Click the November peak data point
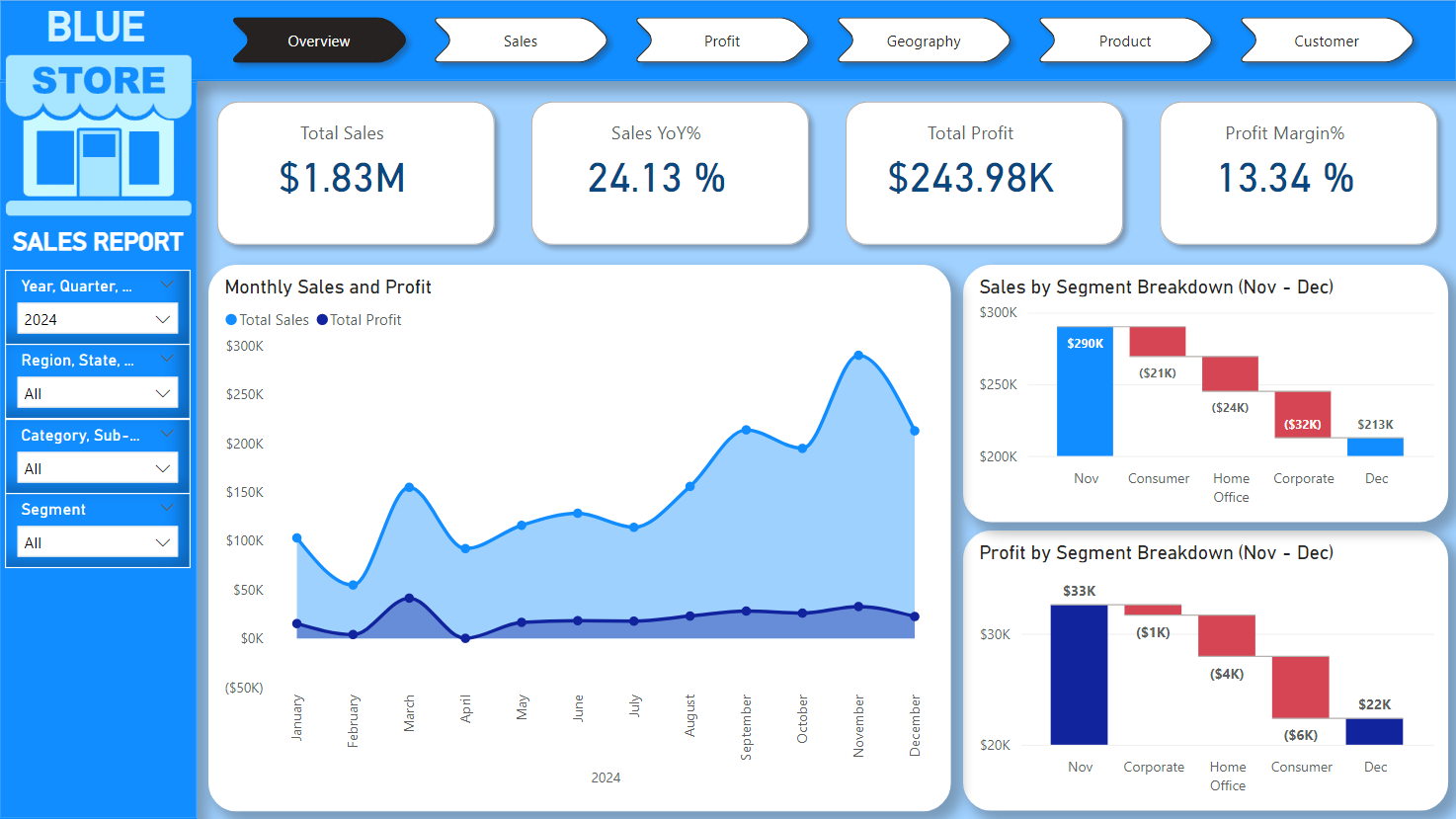This screenshot has height=819, width=1456. pyautogui.click(x=858, y=356)
